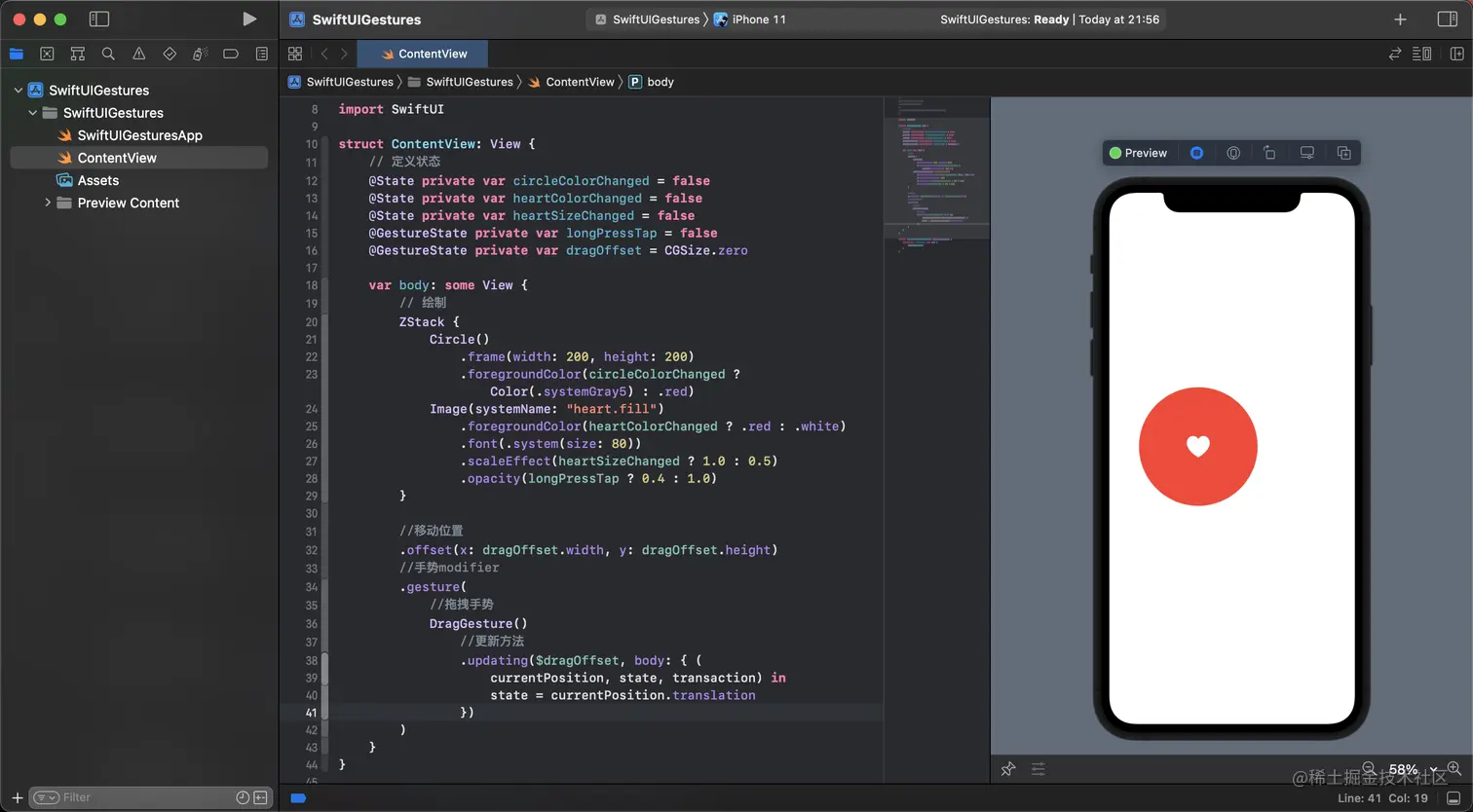This screenshot has width=1473, height=812.
Task: Expand the Preview Content folder
Action: coord(48,203)
